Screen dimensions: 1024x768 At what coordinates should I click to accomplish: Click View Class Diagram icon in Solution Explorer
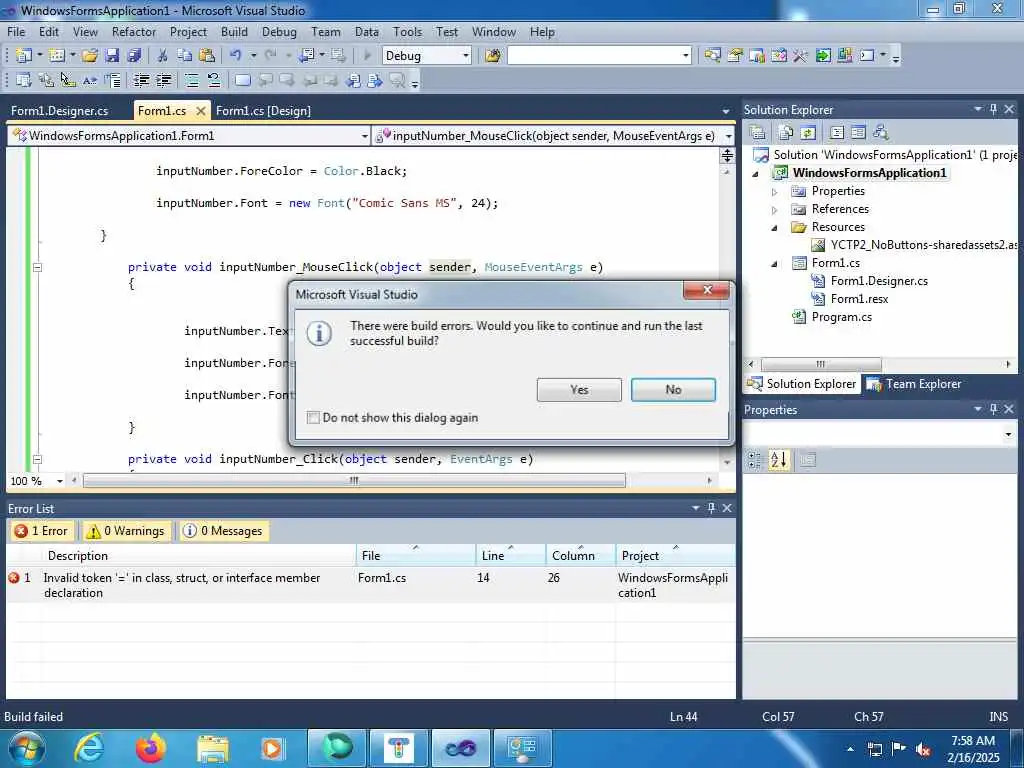pyautogui.click(x=881, y=133)
